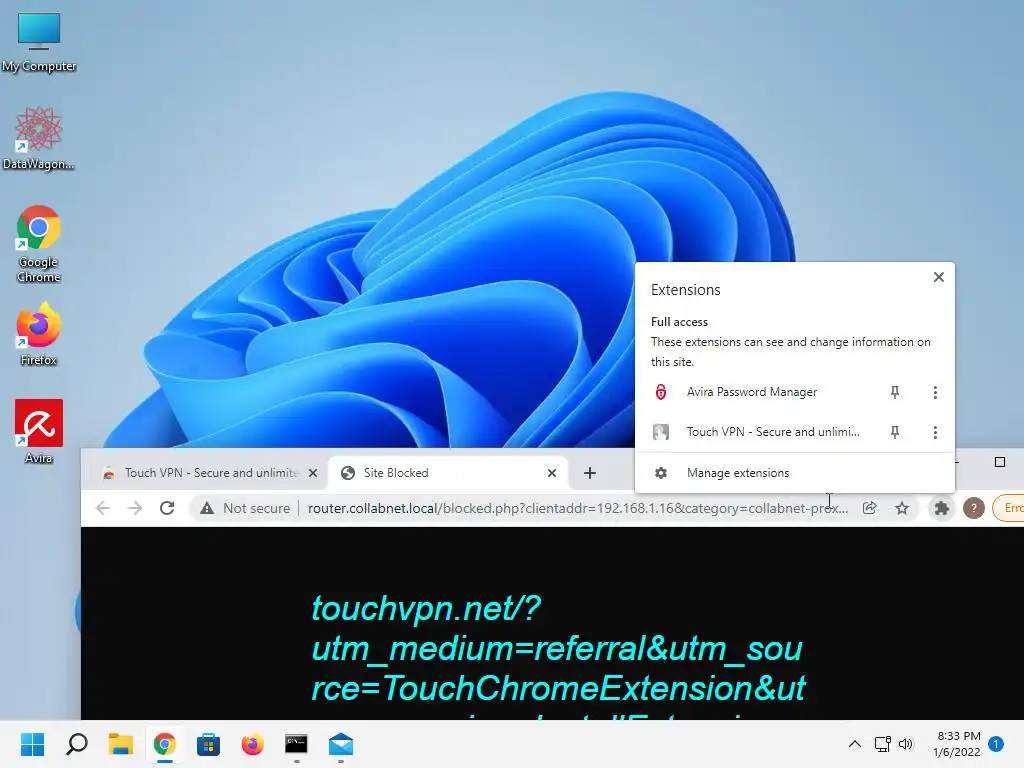Open the command prompt taskbar icon
The image size is (1024, 768).
[296, 744]
